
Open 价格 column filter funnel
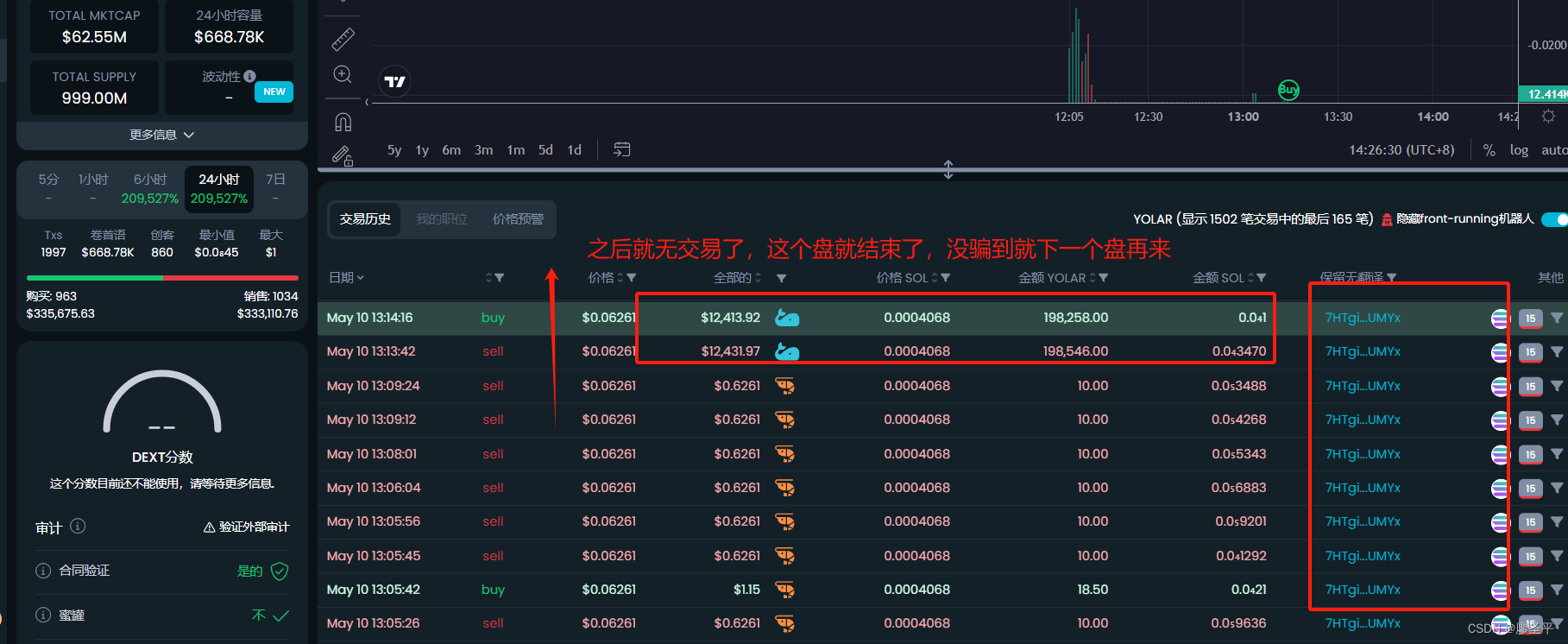pos(631,278)
